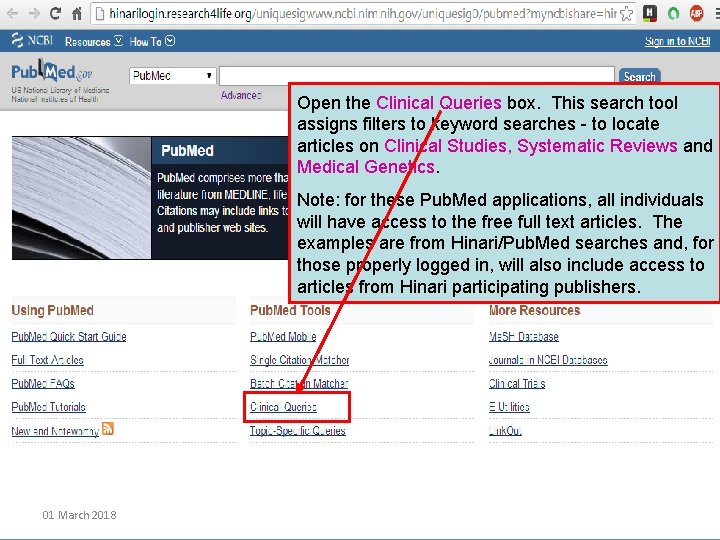Open MeSH Database link
The image size is (720, 540).
click(x=523, y=337)
